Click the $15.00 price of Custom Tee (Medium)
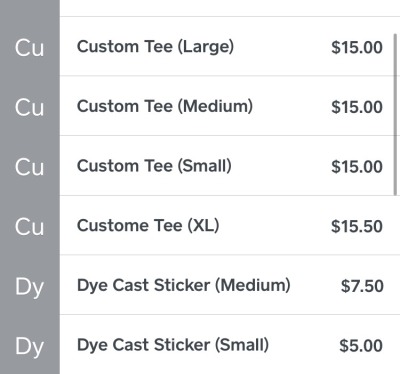 (x=357, y=107)
